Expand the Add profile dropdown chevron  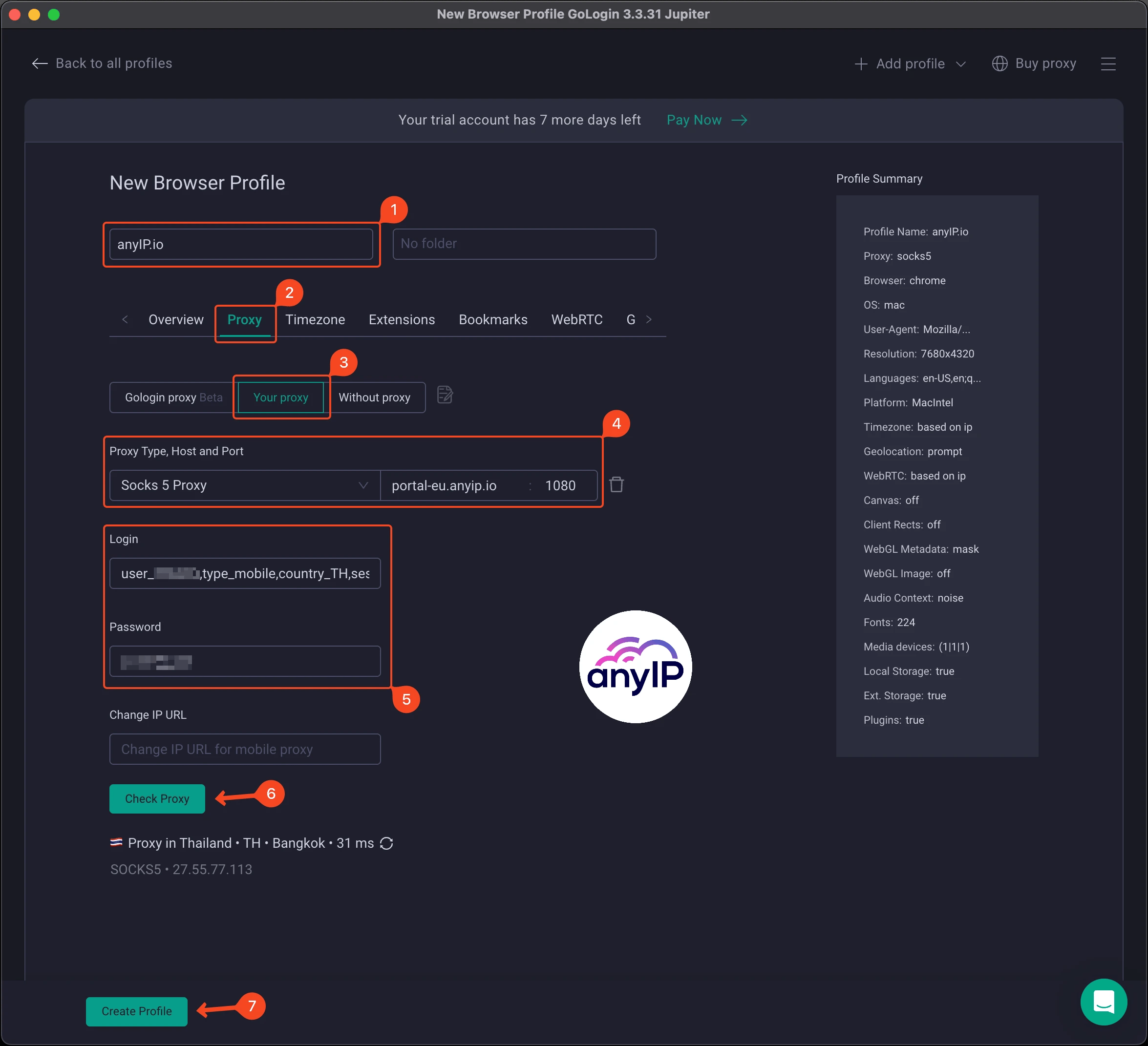pos(961,64)
